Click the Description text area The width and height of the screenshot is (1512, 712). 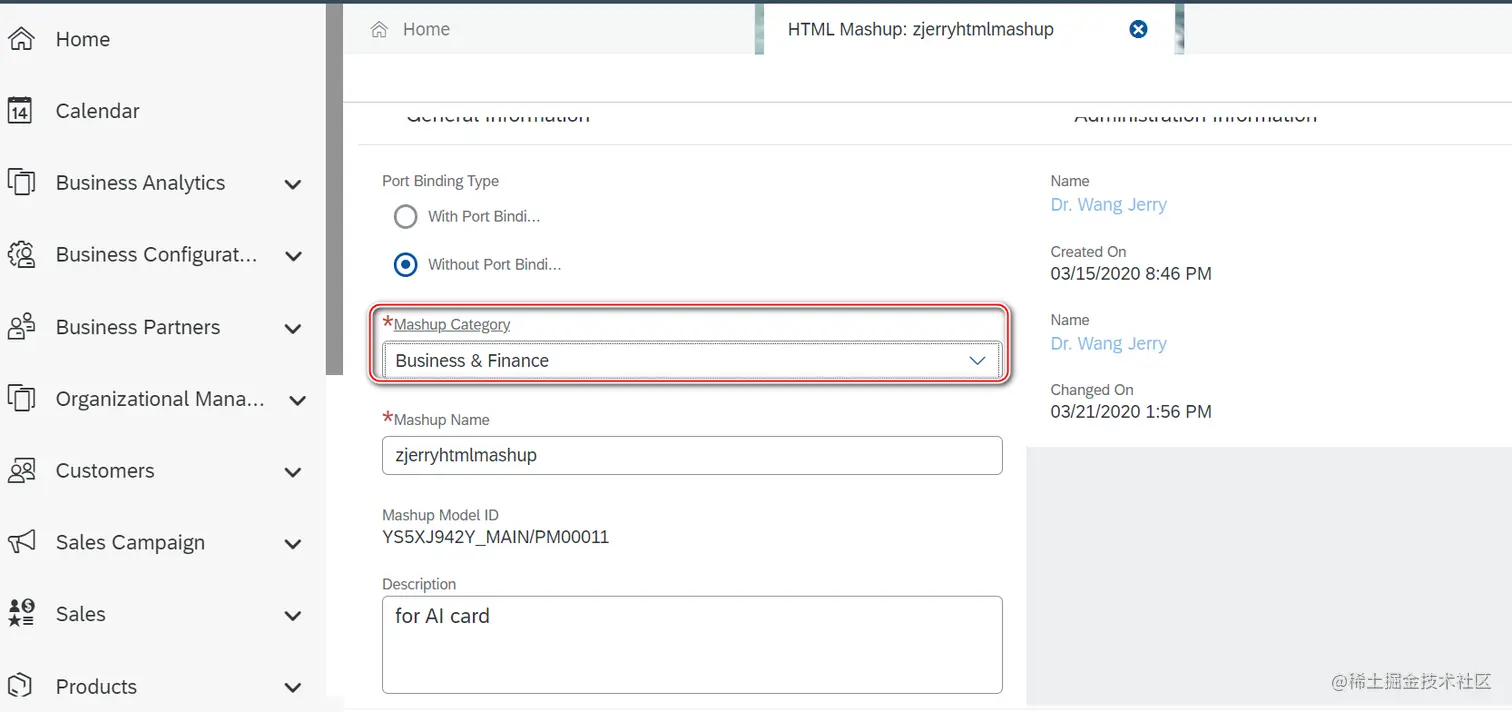tap(692, 645)
